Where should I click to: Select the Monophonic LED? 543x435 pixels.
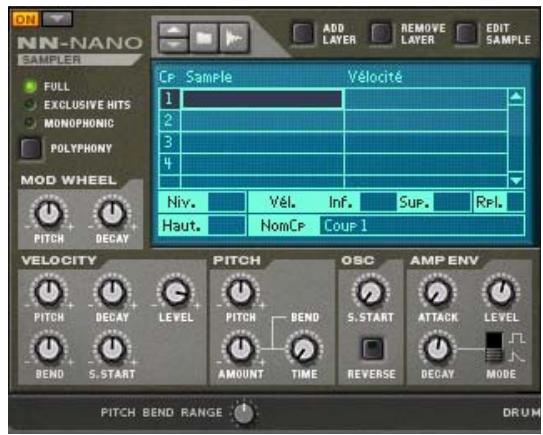(30, 123)
